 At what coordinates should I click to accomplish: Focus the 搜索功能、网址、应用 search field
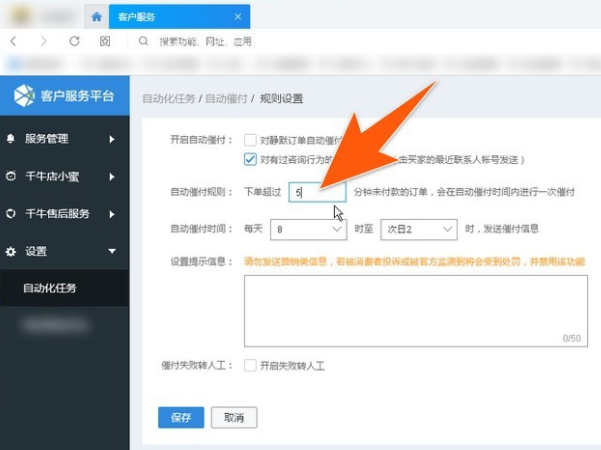205,41
